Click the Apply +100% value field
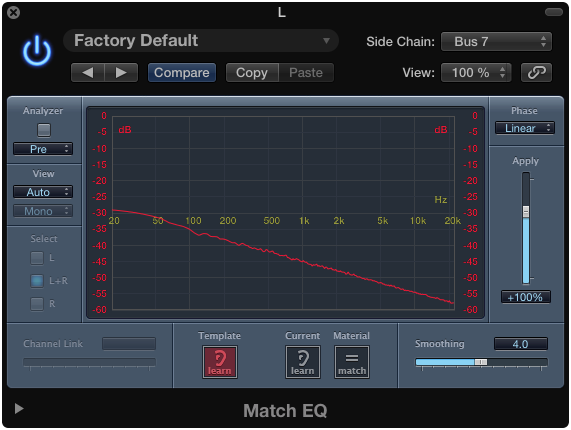This screenshot has width=571, height=430. tap(525, 297)
